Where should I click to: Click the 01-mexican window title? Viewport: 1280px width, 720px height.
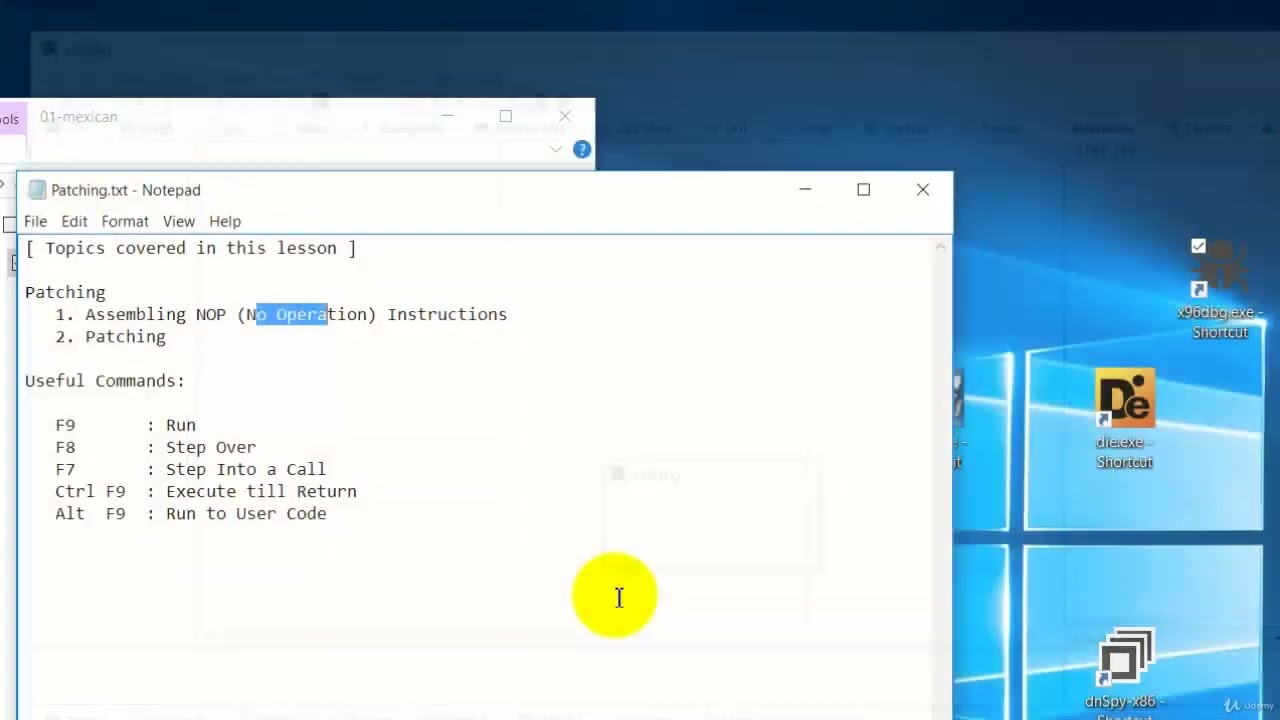point(78,117)
